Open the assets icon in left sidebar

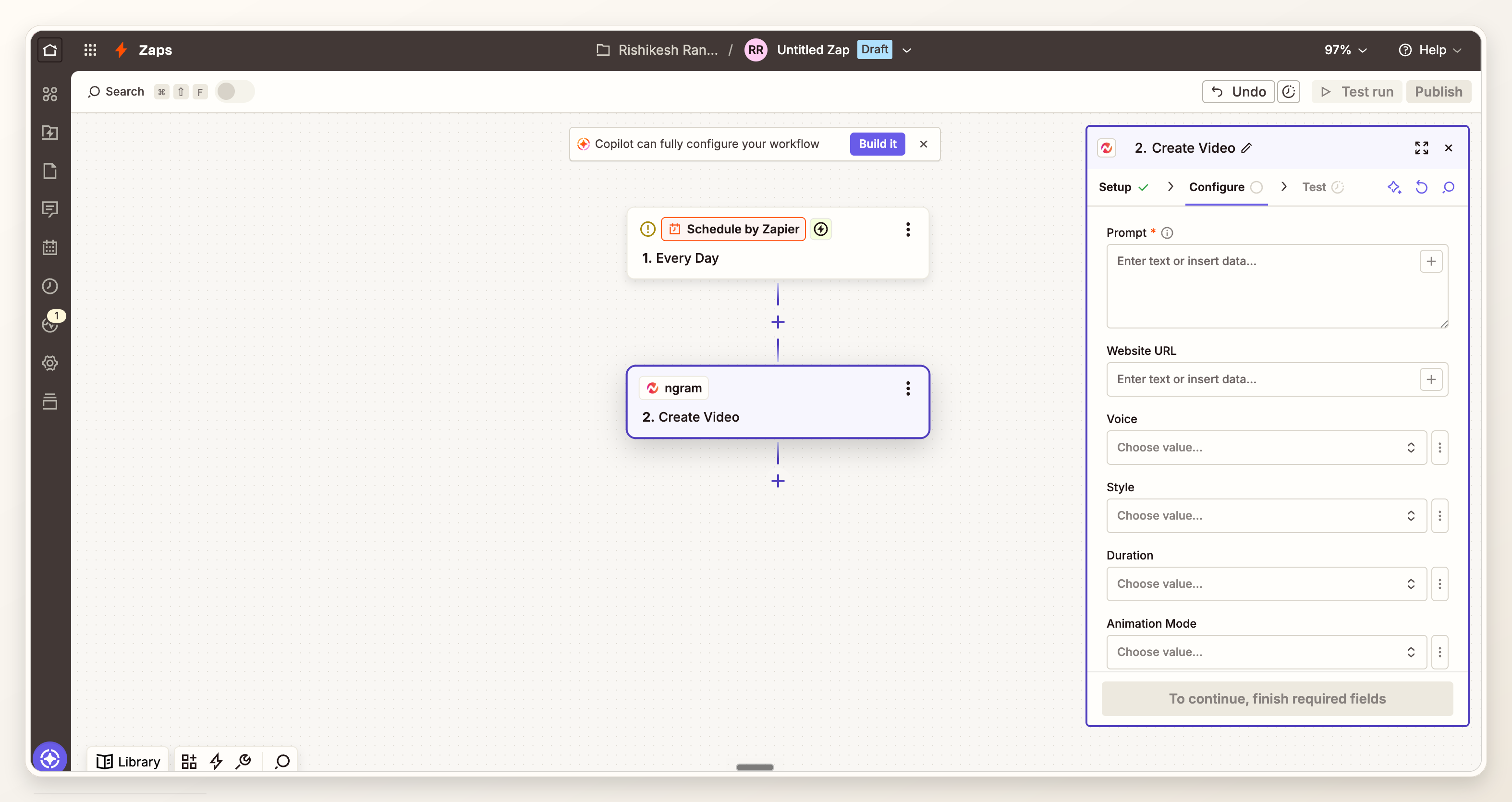[x=50, y=94]
